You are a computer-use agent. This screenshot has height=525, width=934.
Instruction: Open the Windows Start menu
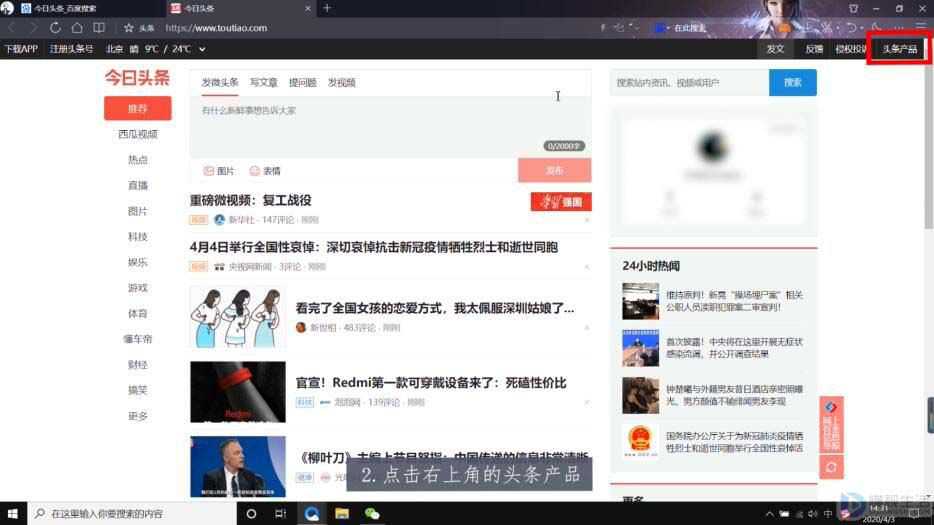tap(13, 513)
